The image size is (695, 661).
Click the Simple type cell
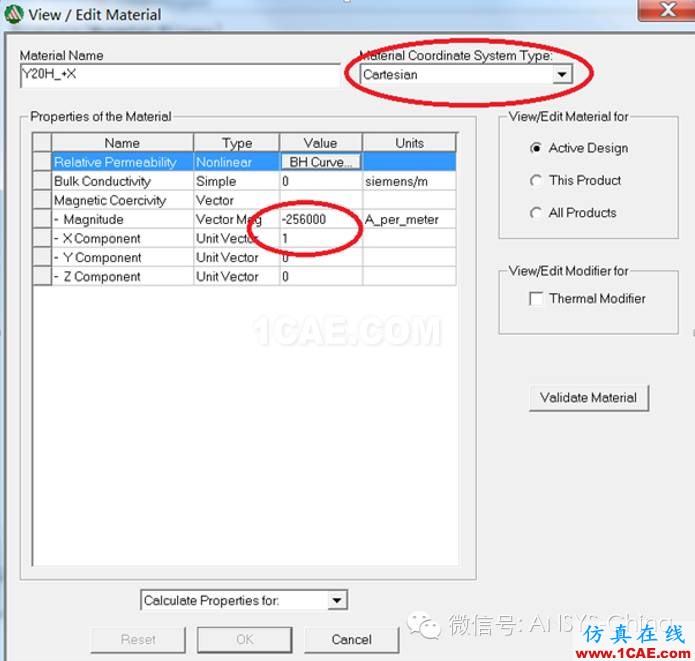click(236, 181)
